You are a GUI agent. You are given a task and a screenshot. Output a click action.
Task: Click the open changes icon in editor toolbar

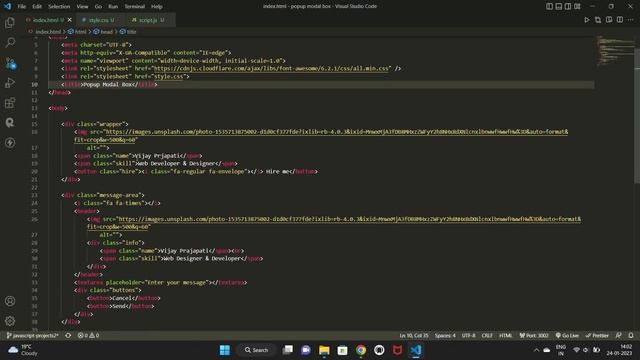598,20
